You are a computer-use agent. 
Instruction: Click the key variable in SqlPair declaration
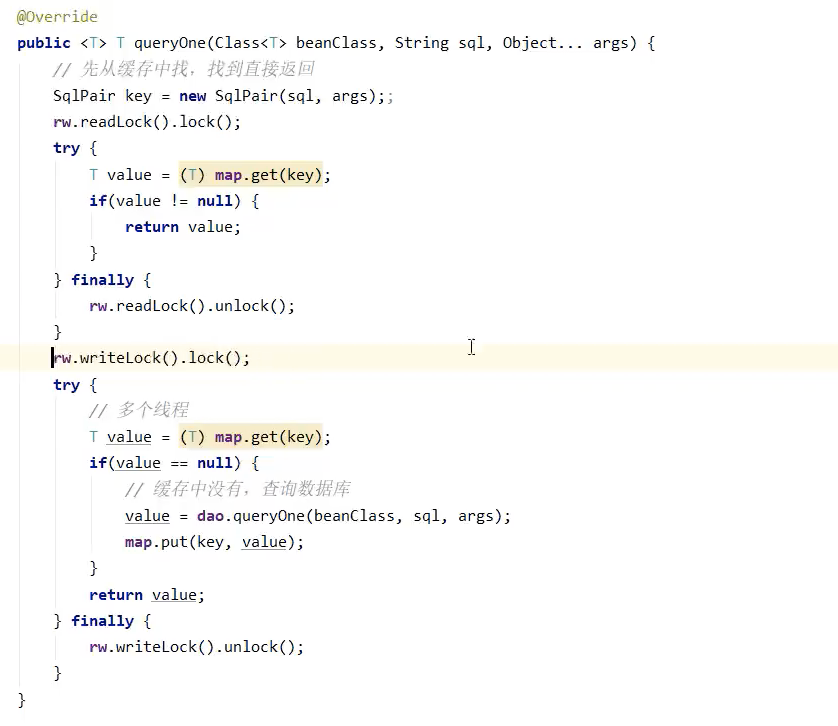click(x=138, y=96)
